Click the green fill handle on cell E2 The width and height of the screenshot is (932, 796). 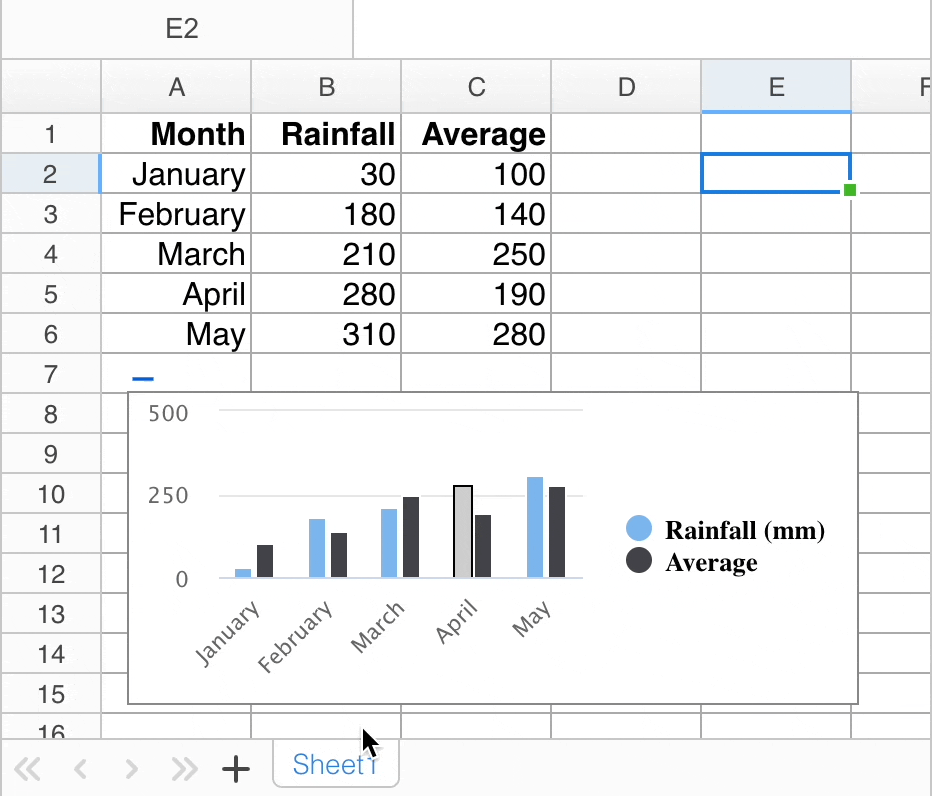tap(850, 190)
